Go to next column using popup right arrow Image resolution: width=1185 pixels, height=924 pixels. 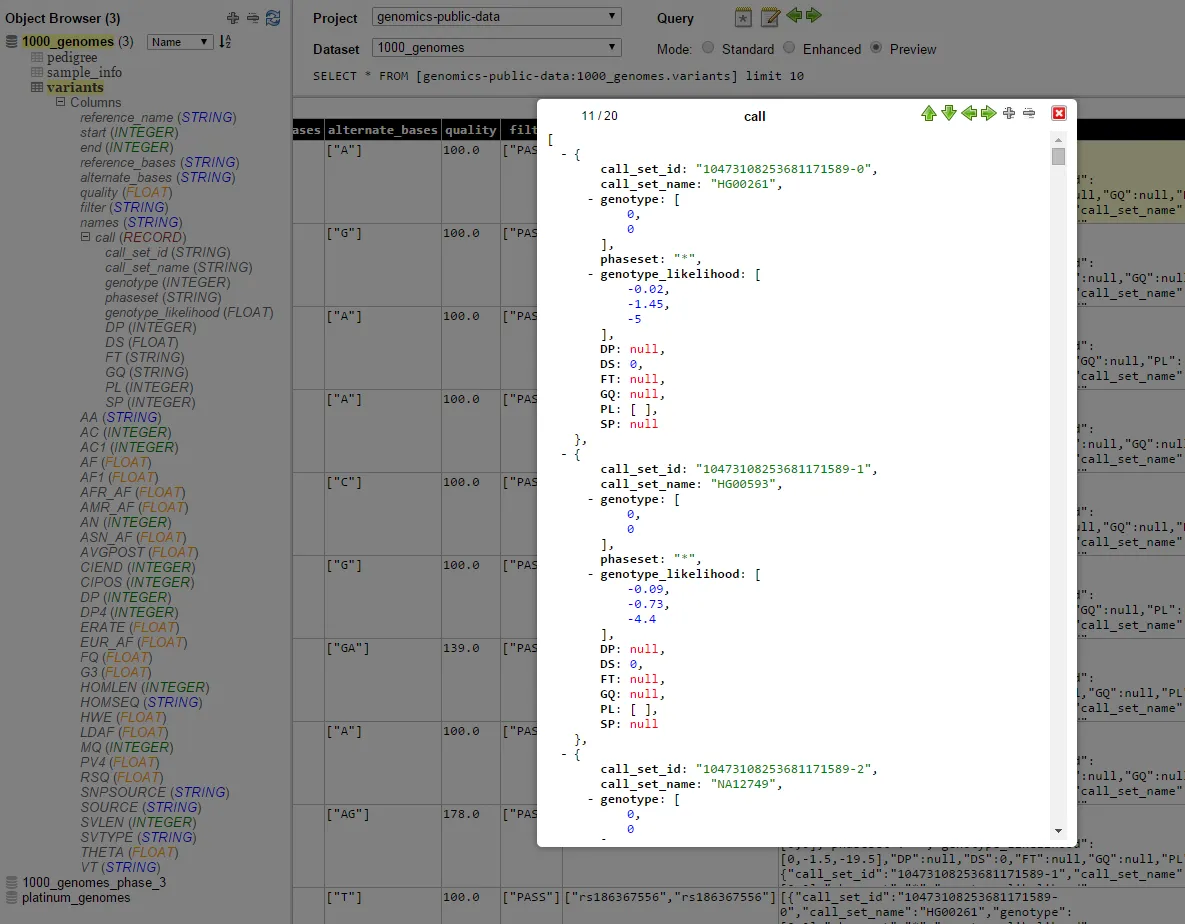click(x=989, y=114)
